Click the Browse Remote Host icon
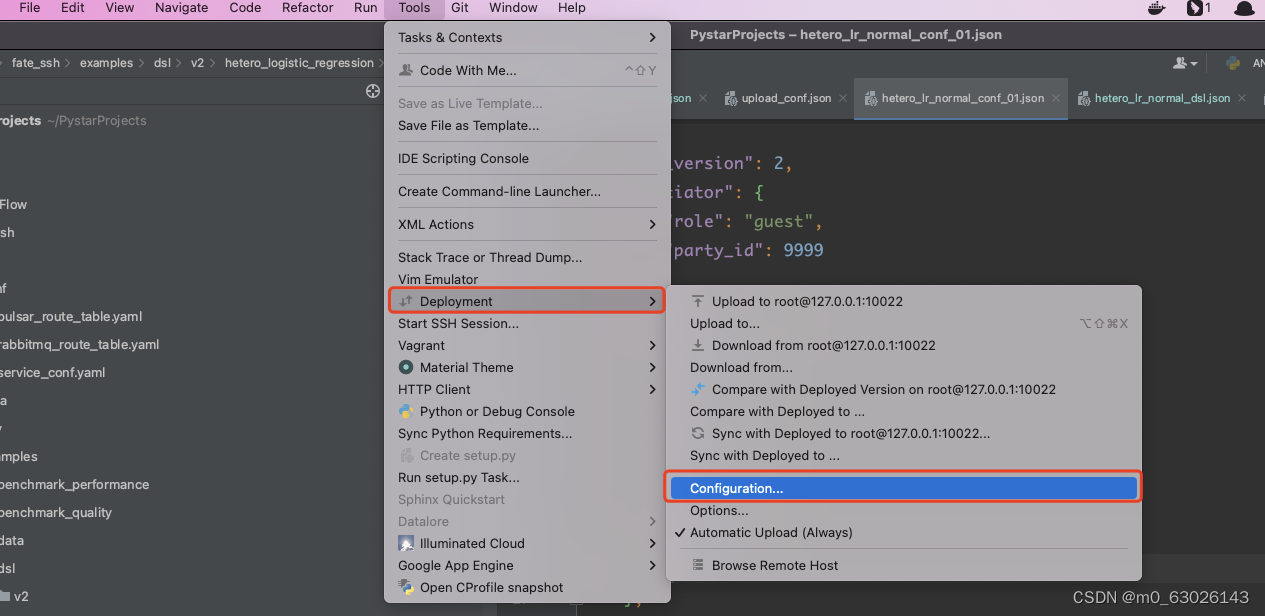The width and height of the screenshot is (1265, 616). click(x=698, y=565)
